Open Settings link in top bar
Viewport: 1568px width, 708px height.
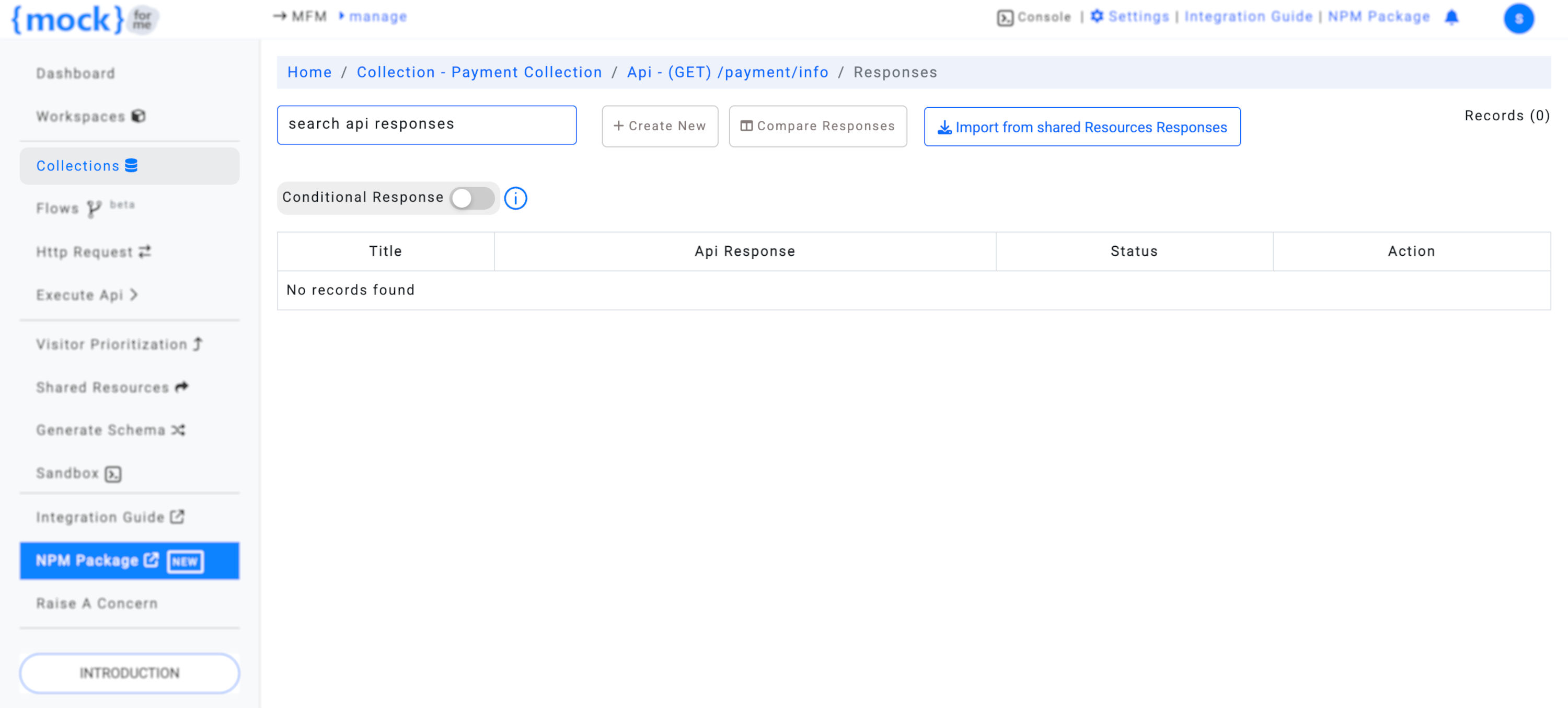point(1138,16)
